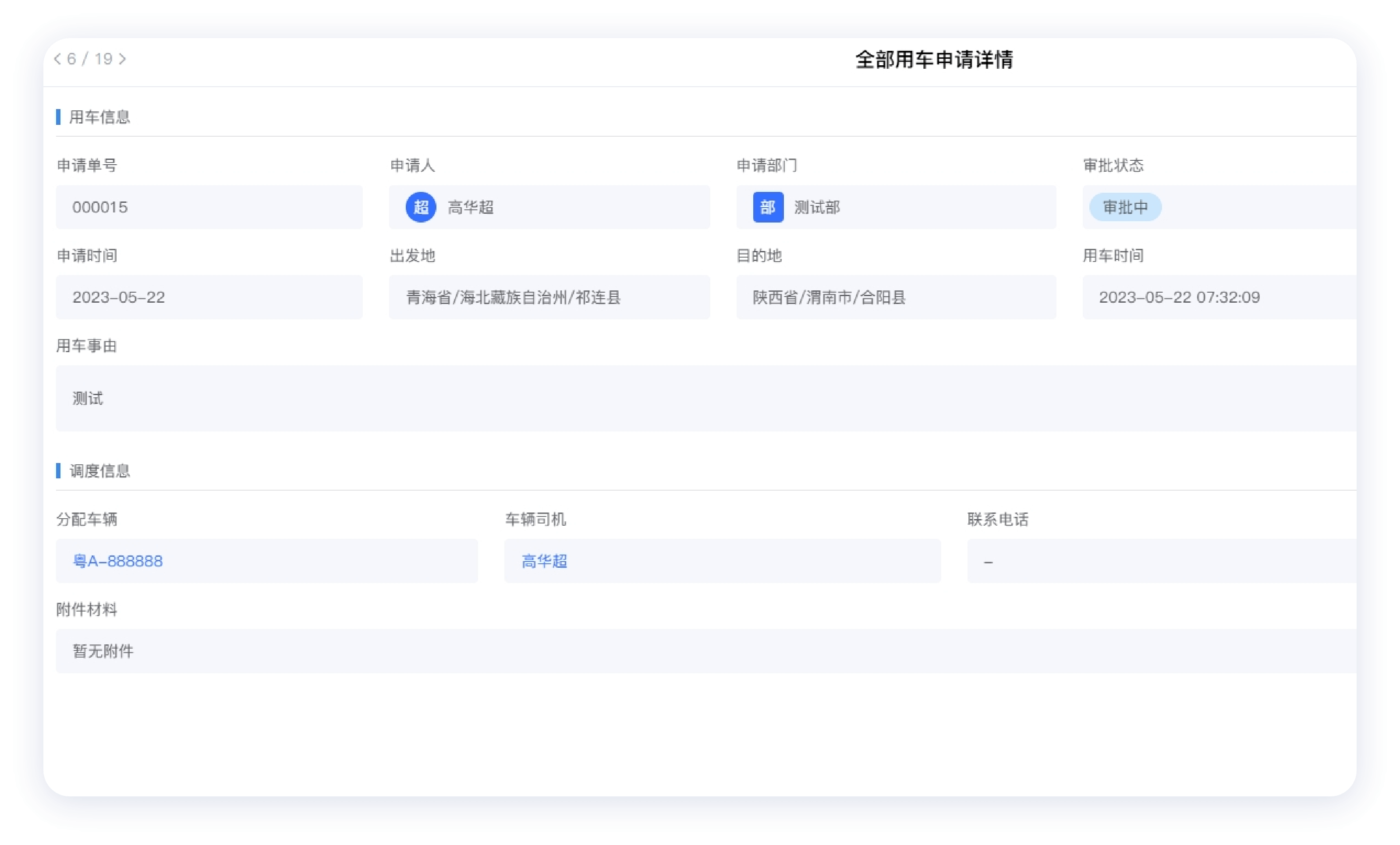Click the 联系电话 label
The height and width of the screenshot is (845, 1400).
pos(998,519)
